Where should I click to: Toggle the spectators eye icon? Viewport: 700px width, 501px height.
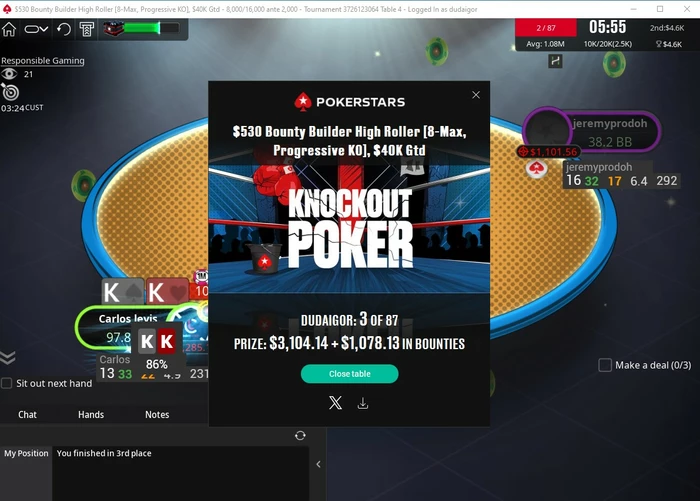[9, 74]
